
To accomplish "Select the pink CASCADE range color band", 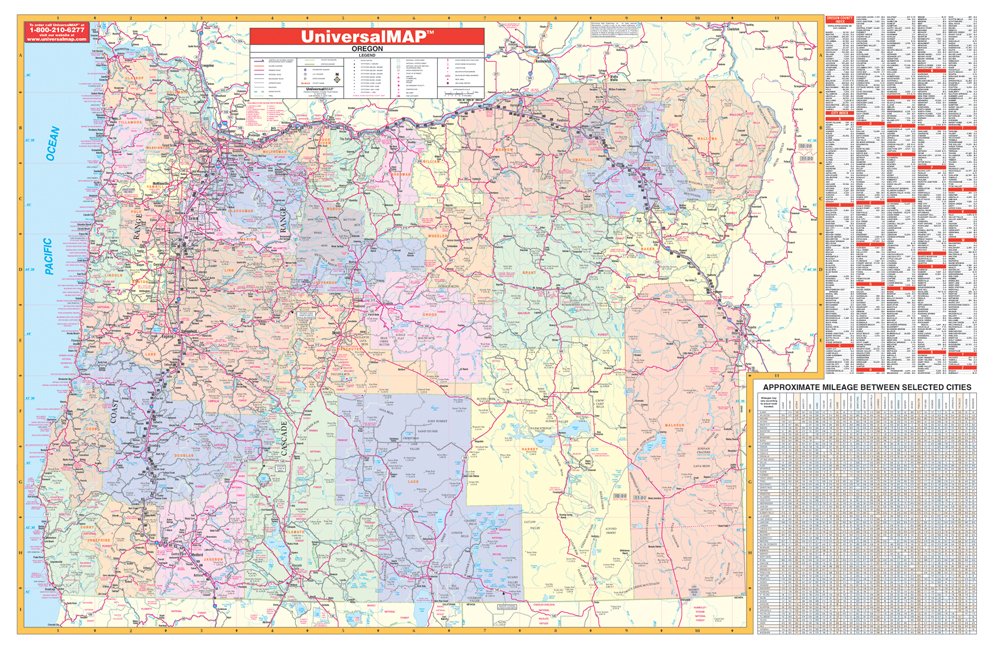I will [285, 440].
